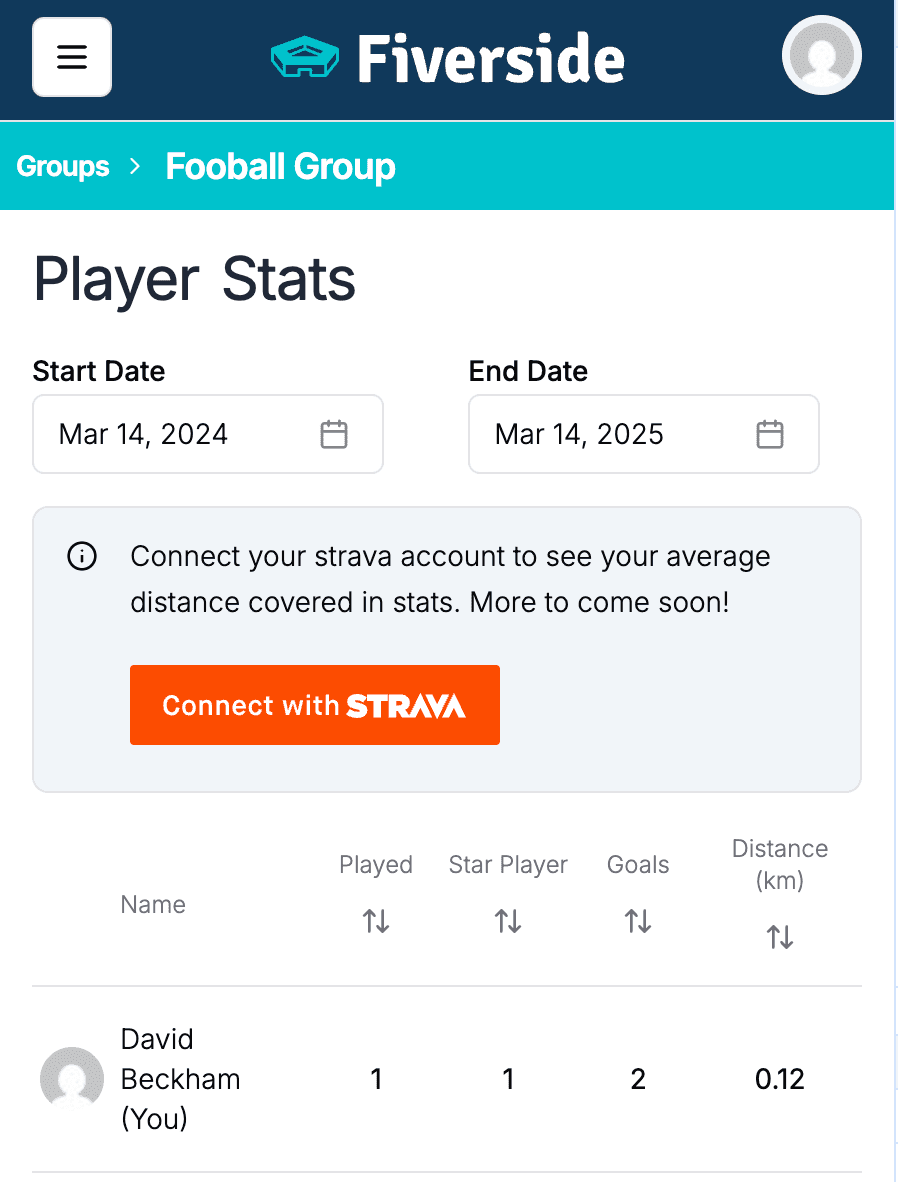Screen dimensions: 898x1182
Task: Open the Start Date calendar icon
Action: [334, 434]
